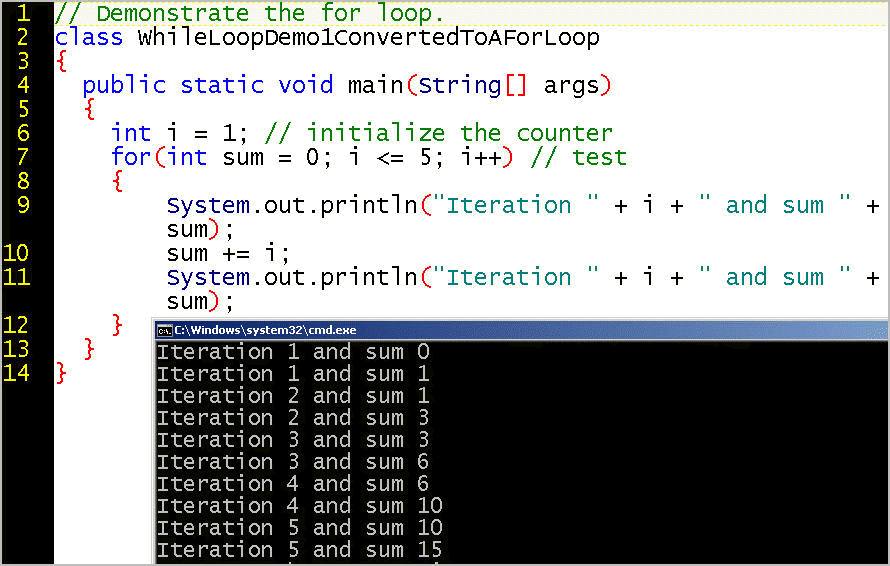The image size is (890, 566).
Task: Click the "// test" comment
Action: [578, 157]
